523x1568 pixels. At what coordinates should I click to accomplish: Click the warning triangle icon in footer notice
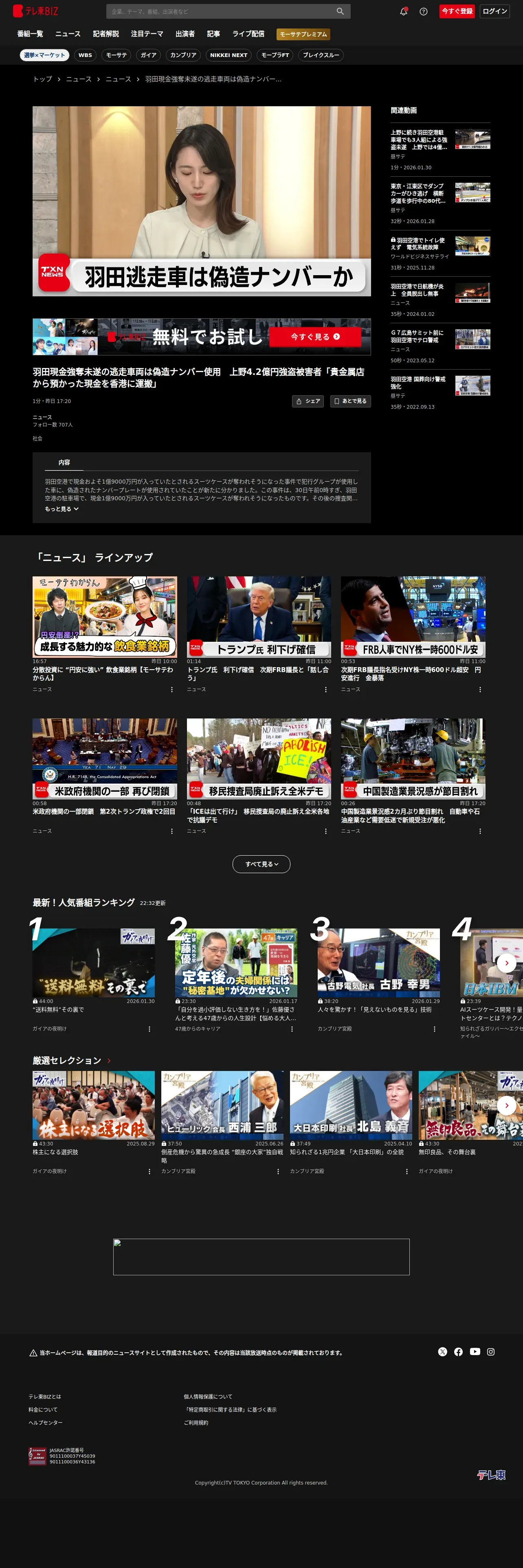point(33,1353)
